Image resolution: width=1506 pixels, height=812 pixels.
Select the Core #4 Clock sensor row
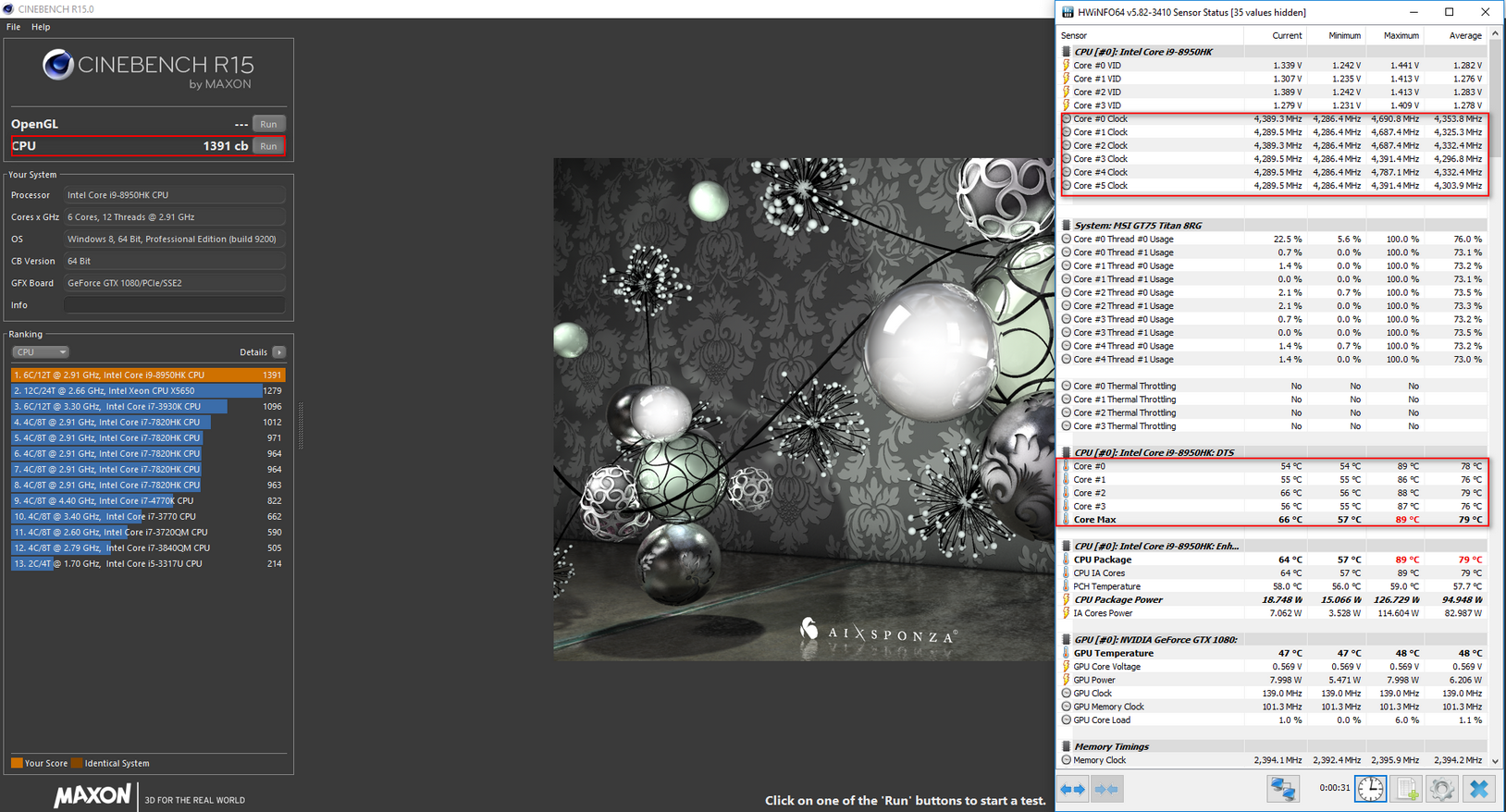click(1273, 172)
